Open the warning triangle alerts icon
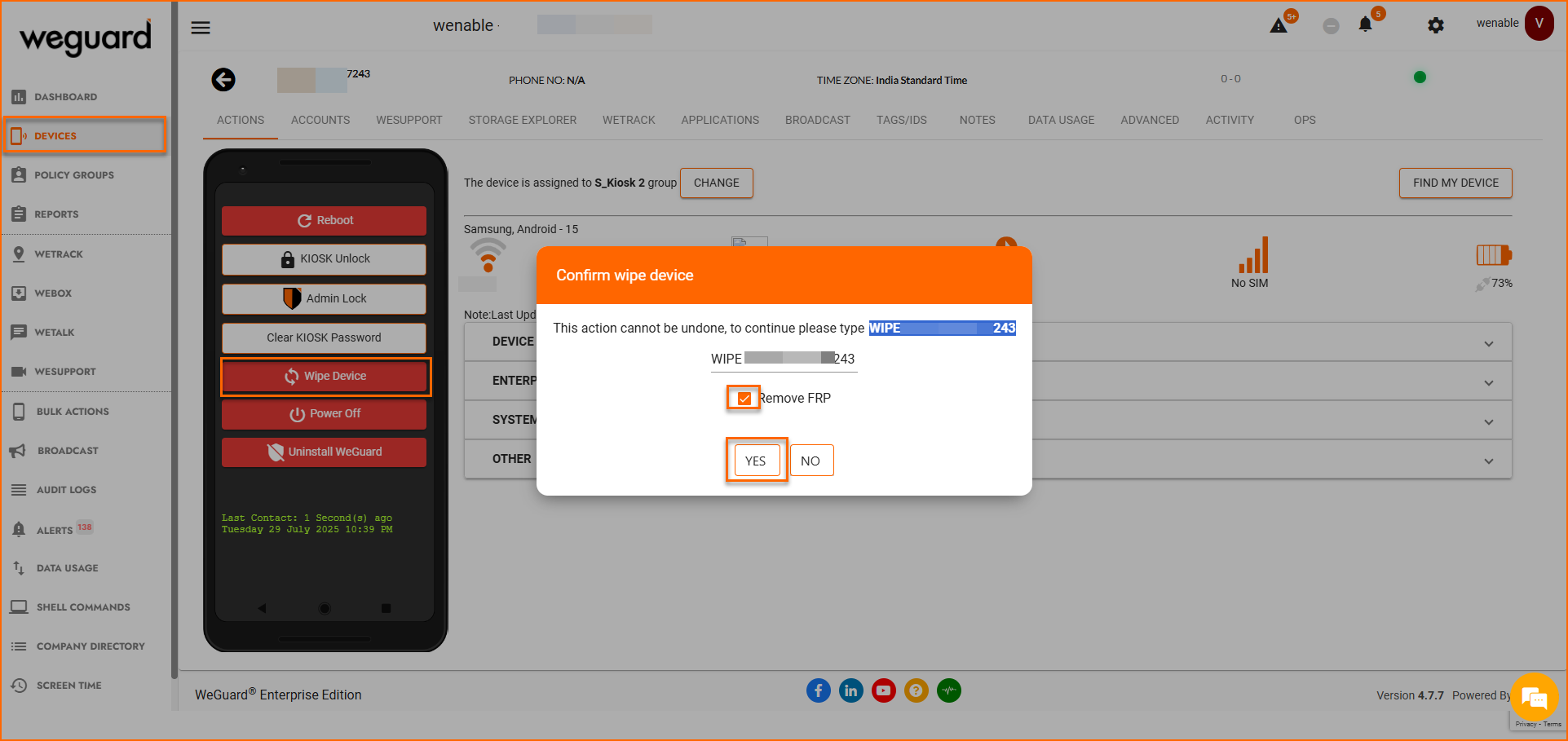Image resolution: width=1568 pixels, height=741 pixels. [x=1279, y=26]
